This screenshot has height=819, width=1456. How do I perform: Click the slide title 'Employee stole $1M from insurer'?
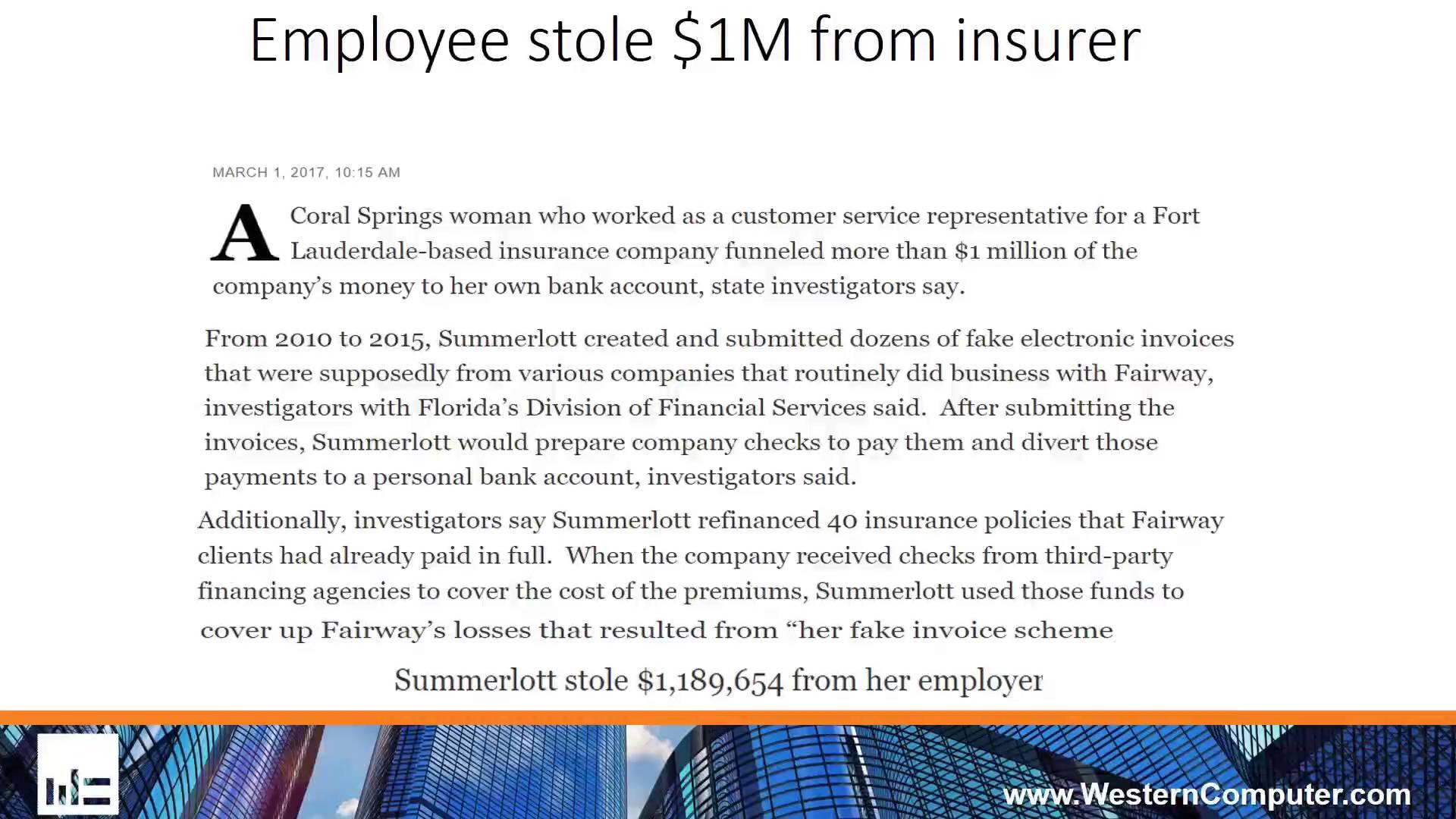[x=695, y=40]
